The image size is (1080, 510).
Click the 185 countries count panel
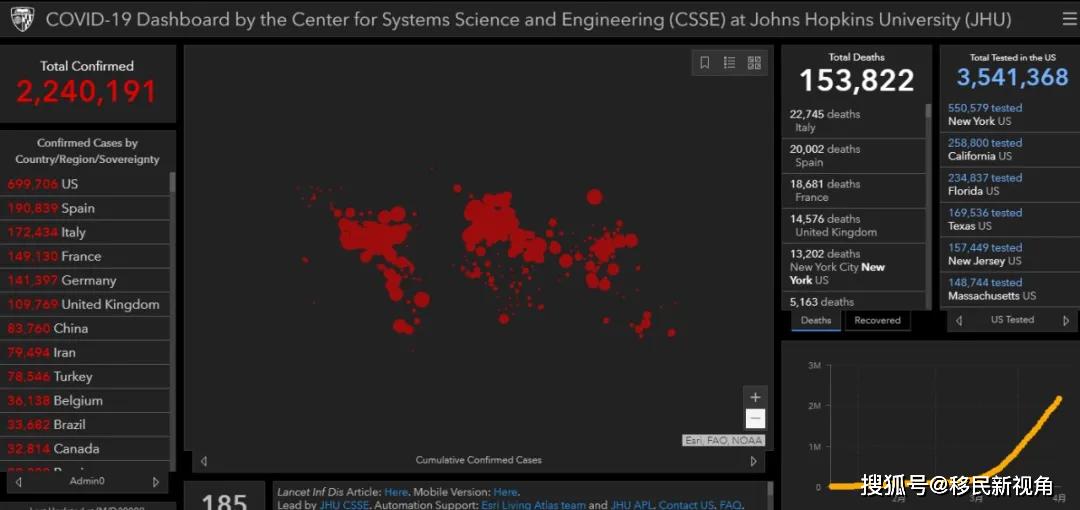225,498
